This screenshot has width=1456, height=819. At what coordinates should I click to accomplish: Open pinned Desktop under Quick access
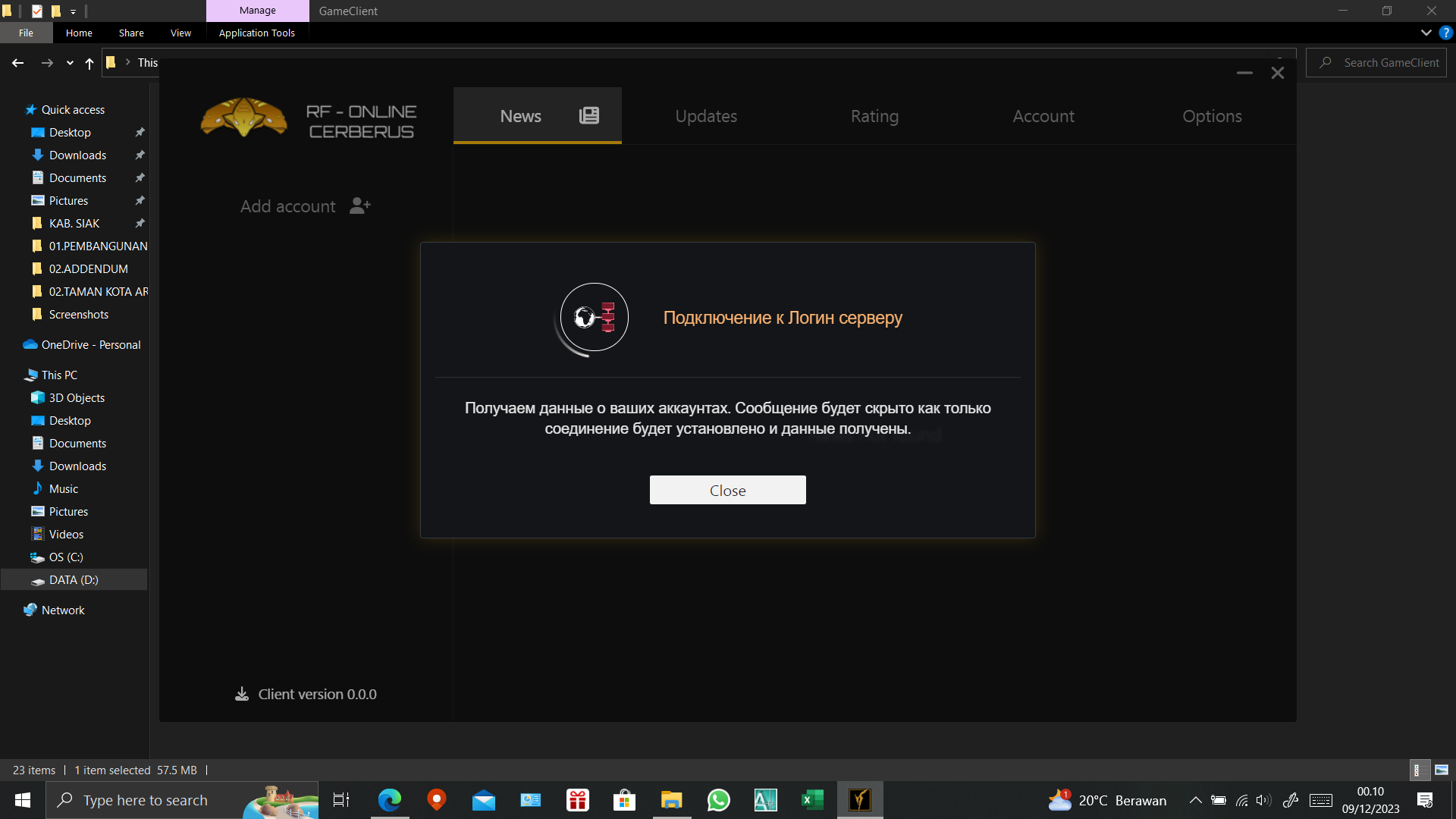coord(70,132)
